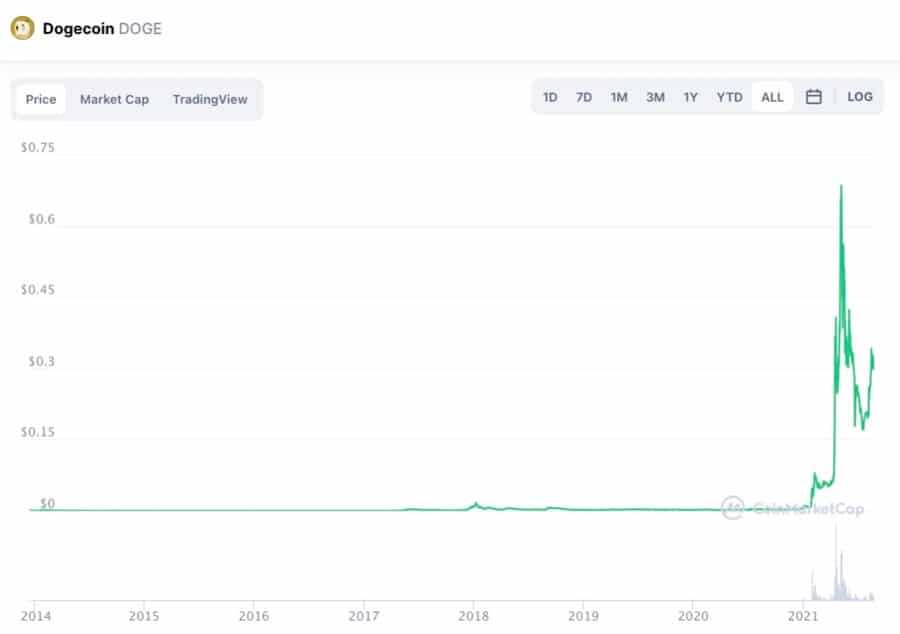Click the 2021 price spike peak
This screenshot has height=634, width=900.
pyautogui.click(x=842, y=185)
